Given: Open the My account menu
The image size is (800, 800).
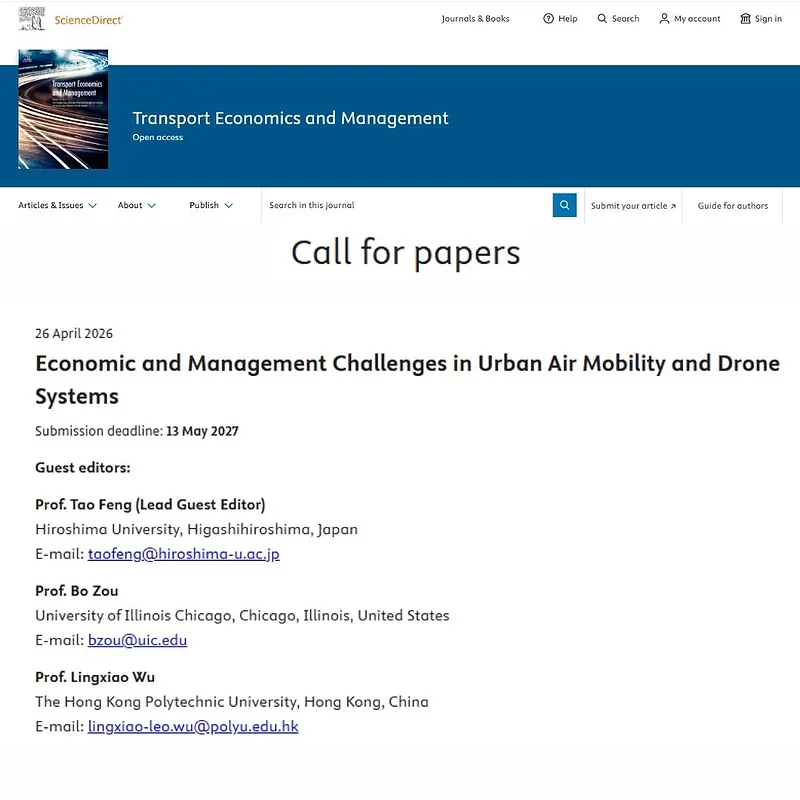Looking at the screenshot, I should click(689, 18).
